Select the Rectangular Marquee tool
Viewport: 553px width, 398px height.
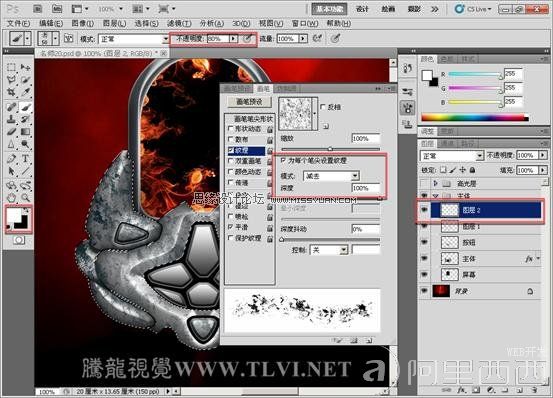coord(12,67)
